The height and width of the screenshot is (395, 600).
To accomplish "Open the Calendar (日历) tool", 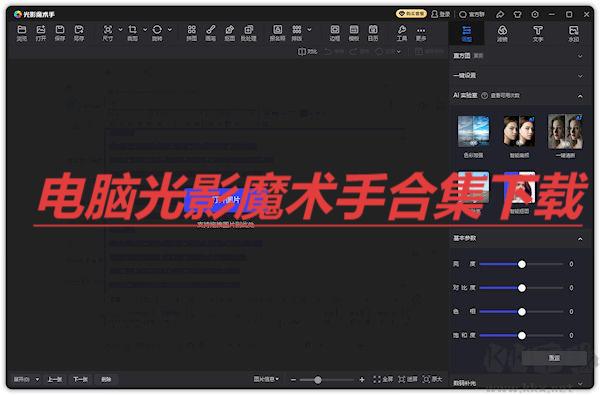I will tap(373, 33).
